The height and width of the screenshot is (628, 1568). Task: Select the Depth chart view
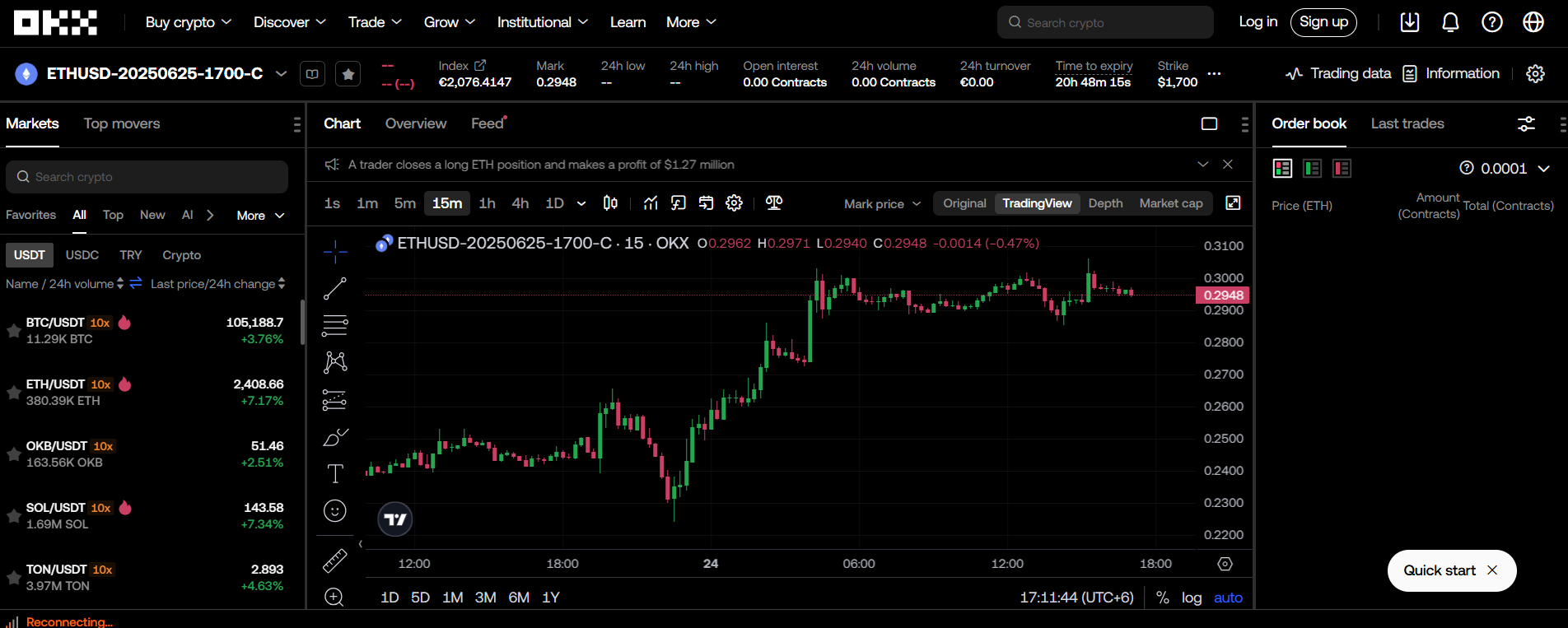pos(1105,203)
